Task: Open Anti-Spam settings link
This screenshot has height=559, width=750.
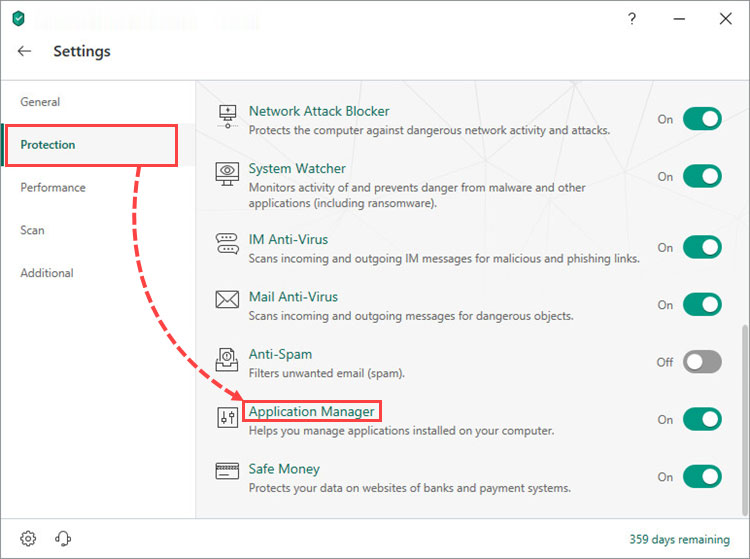Action: point(280,354)
